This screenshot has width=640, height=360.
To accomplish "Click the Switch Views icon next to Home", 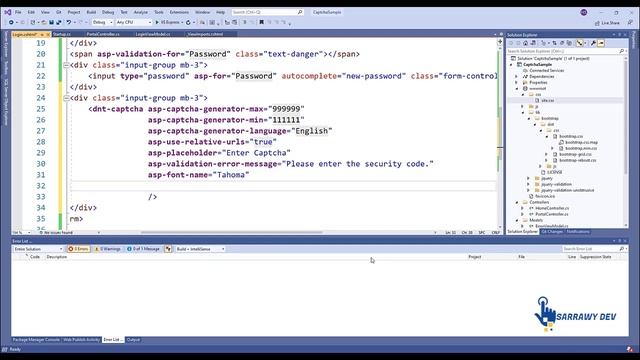I will point(533,43).
